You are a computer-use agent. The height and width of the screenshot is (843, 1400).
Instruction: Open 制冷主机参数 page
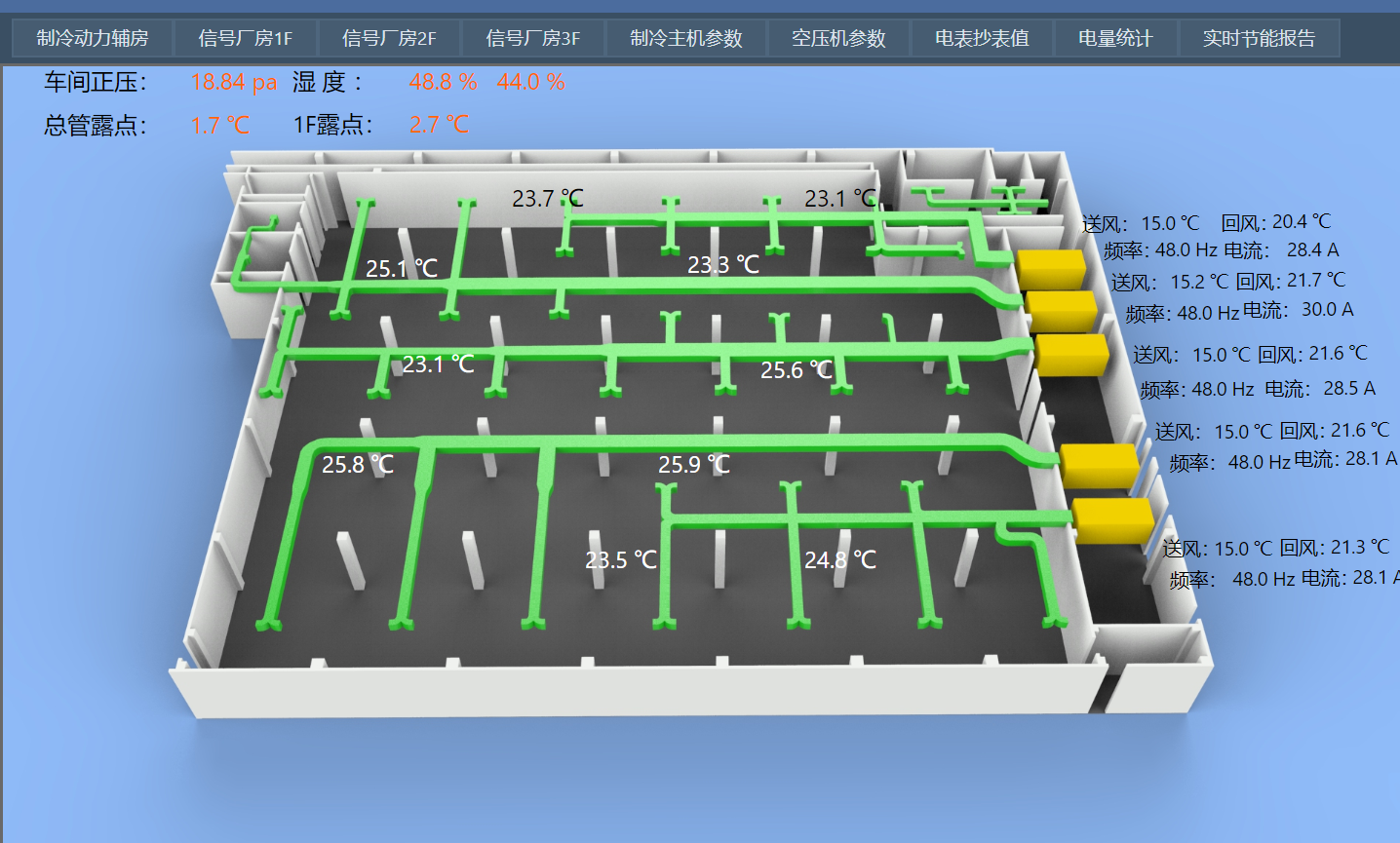tap(686, 39)
